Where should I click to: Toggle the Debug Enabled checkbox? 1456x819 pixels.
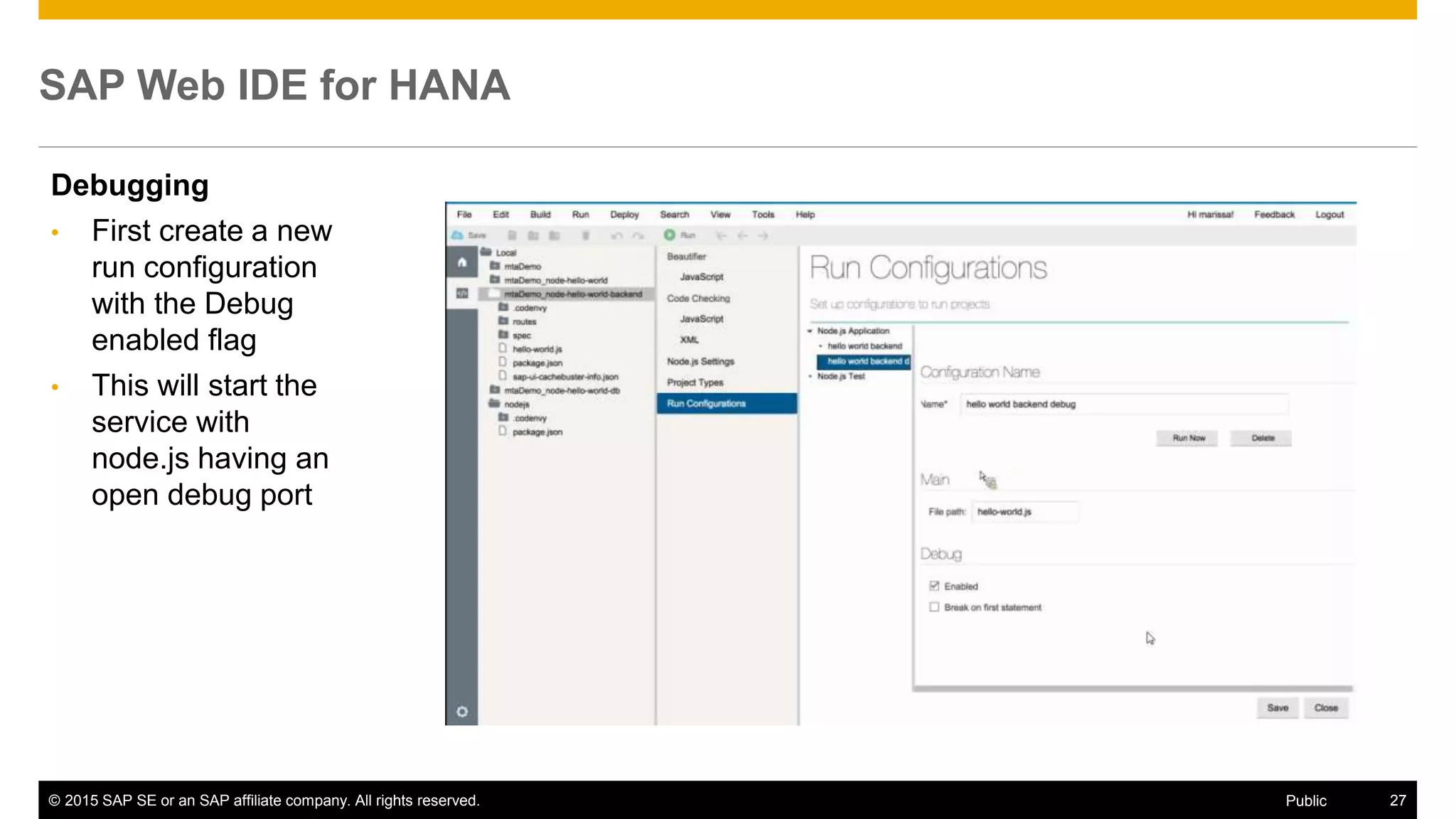[x=934, y=586]
